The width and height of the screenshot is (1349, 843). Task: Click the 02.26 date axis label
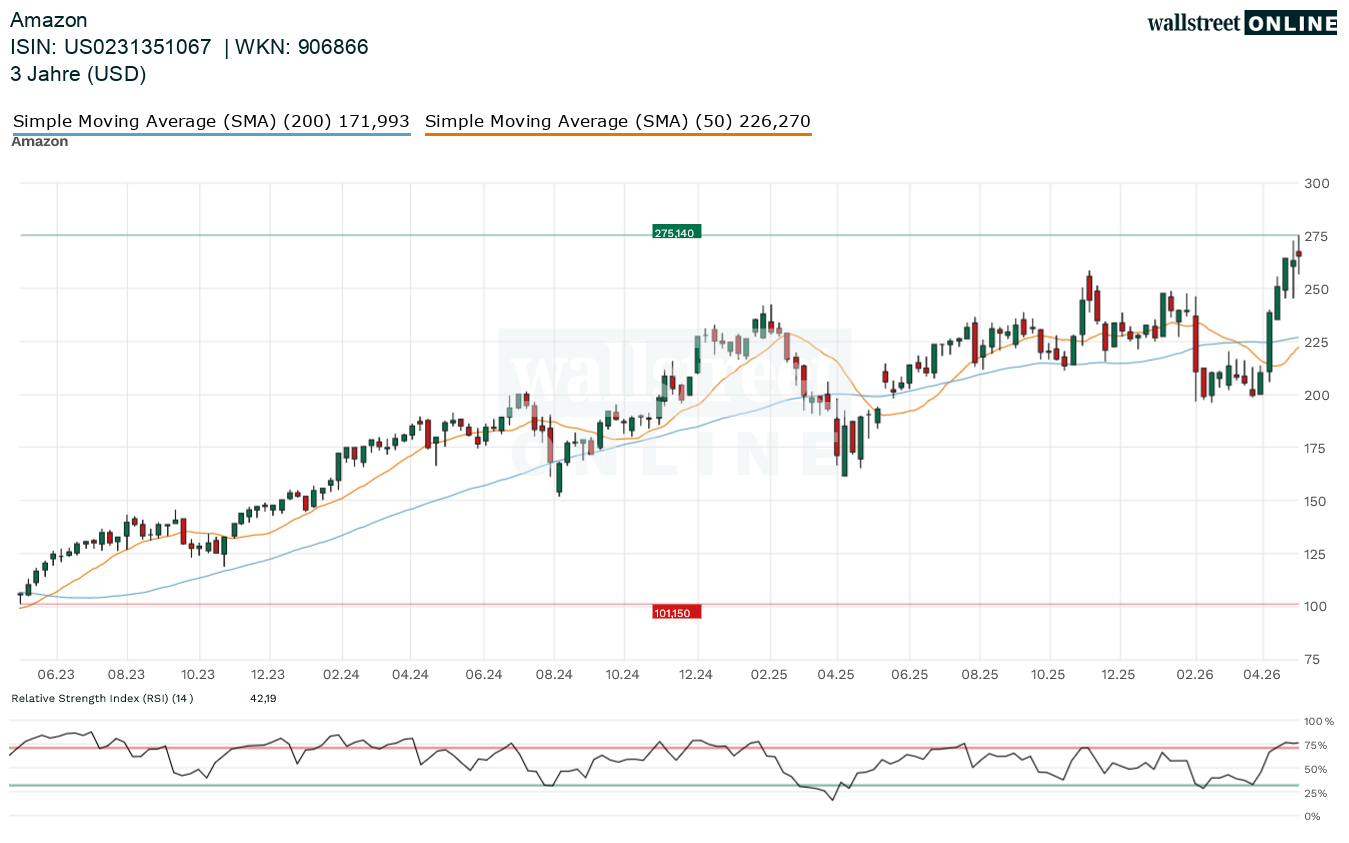tap(1195, 676)
